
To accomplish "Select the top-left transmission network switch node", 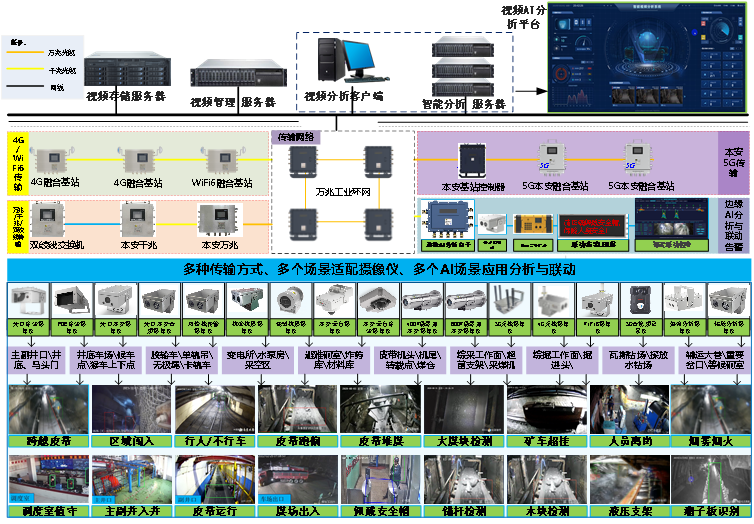I will click(301, 158).
